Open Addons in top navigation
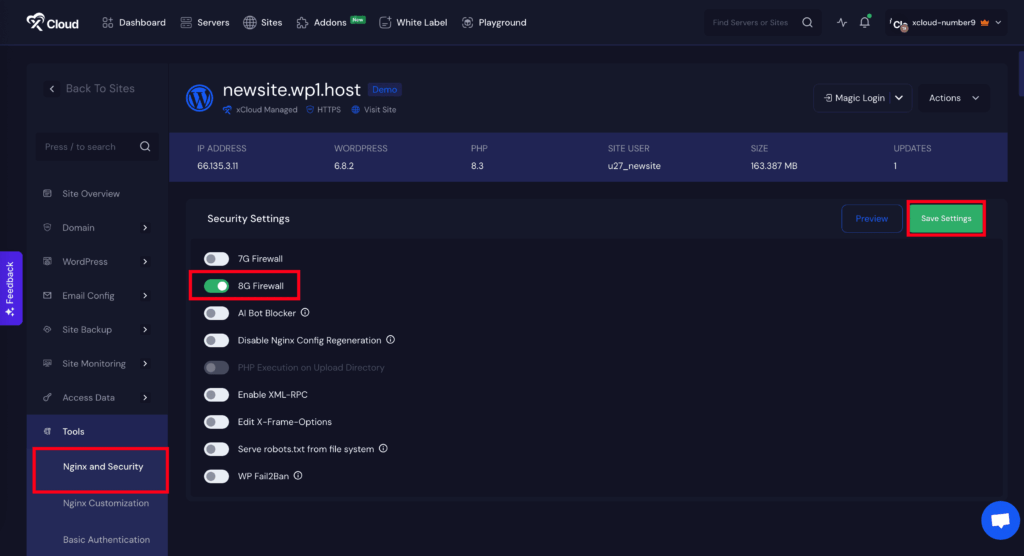Screen dimensions: 1024x556 click(330, 22)
